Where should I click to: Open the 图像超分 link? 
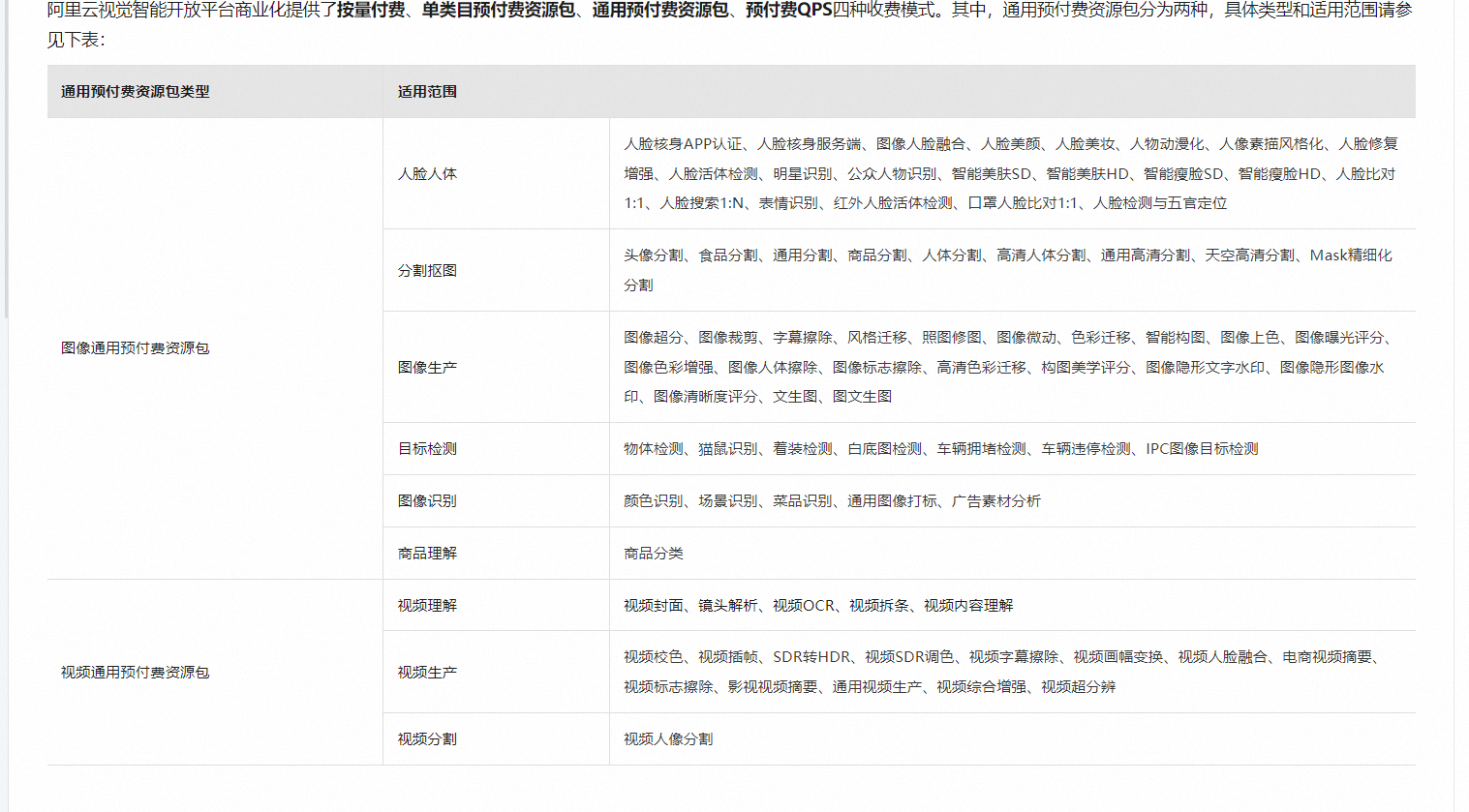pyautogui.click(x=654, y=339)
